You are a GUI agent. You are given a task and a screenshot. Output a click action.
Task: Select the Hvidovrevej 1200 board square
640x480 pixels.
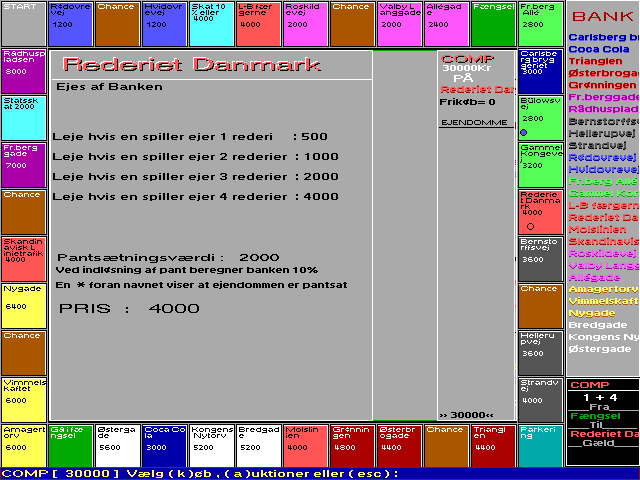click(164, 24)
